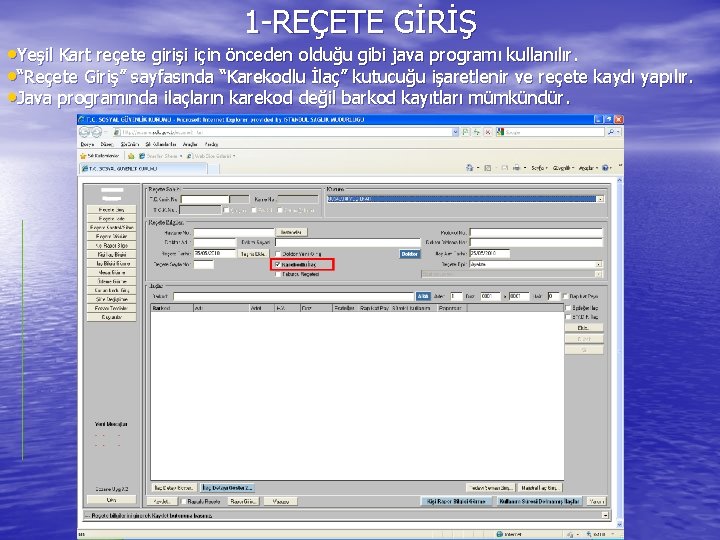The width and height of the screenshot is (720, 540).
Task: Click the Adet quantity field
Action: (x=456, y=297)
